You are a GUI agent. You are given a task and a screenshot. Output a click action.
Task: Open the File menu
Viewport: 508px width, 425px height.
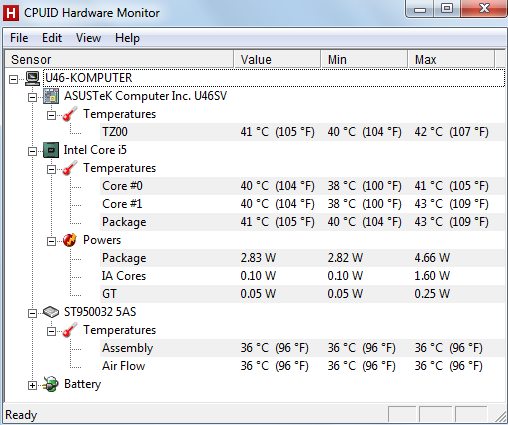(x=19, y=38)
